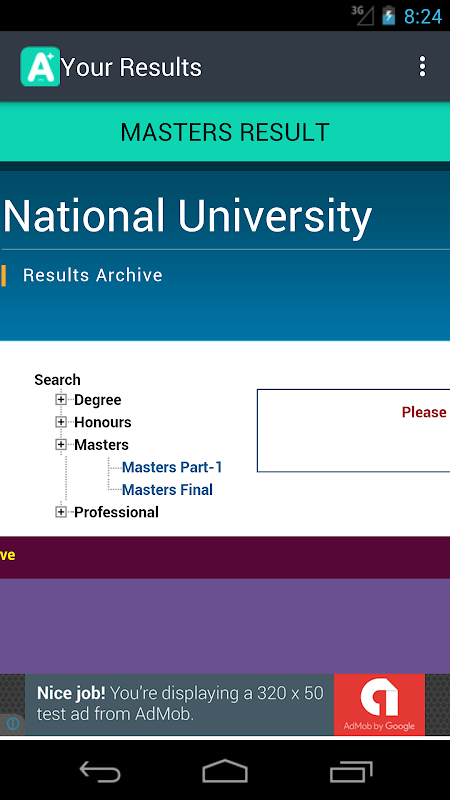Select the Professional tree label
This screenshot has height=800, width=450.
(x=116, y=512)
